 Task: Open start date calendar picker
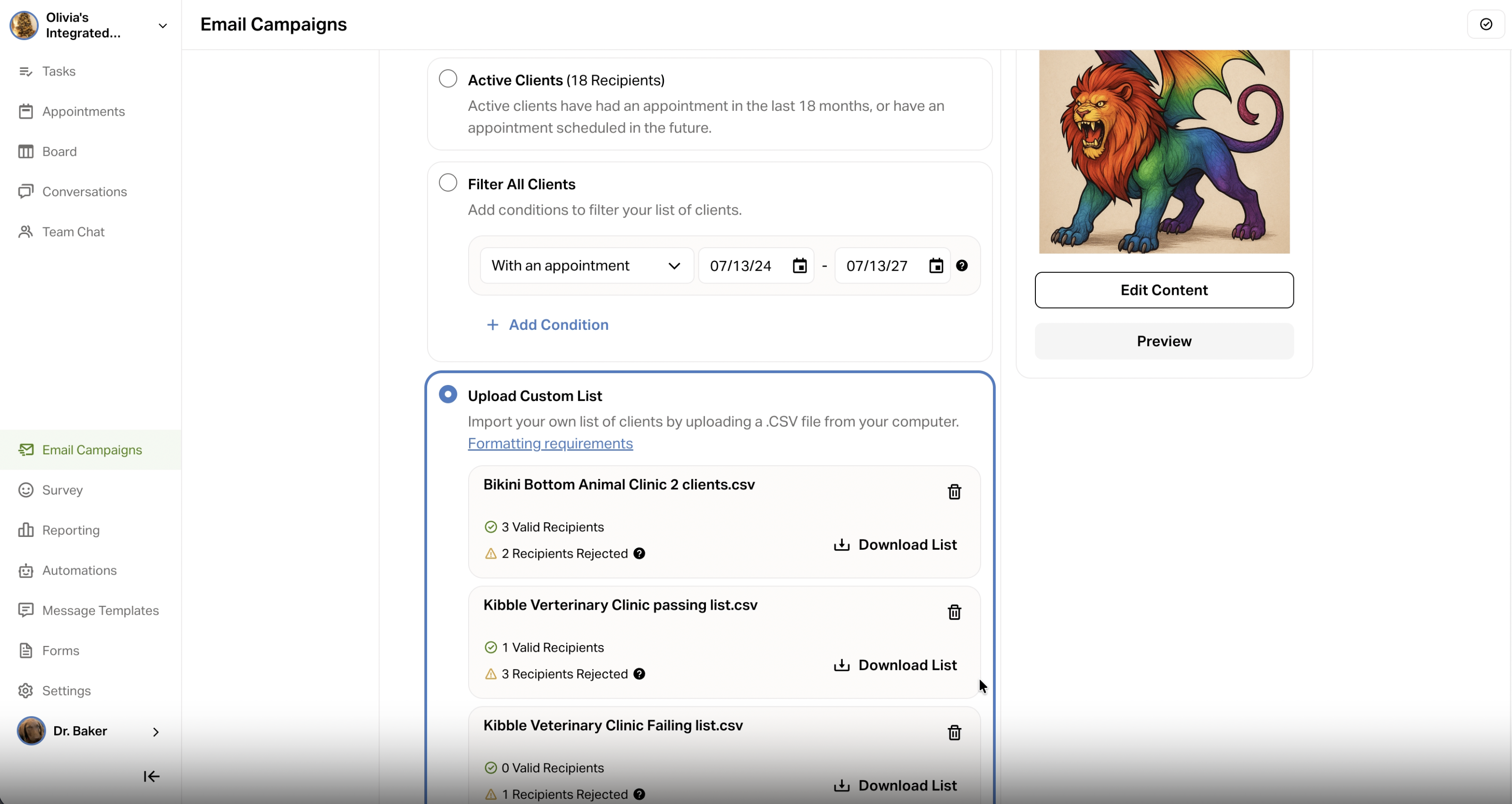click(799, 266)
